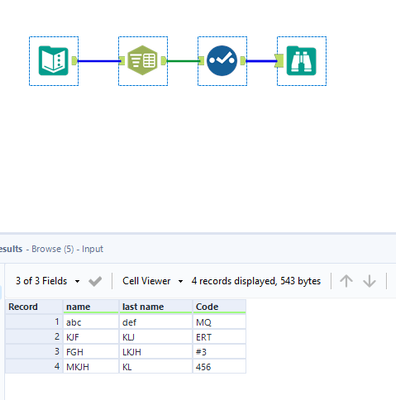Go to previous record with up arrow
The image size is (396, 400).
coord(346,281)
